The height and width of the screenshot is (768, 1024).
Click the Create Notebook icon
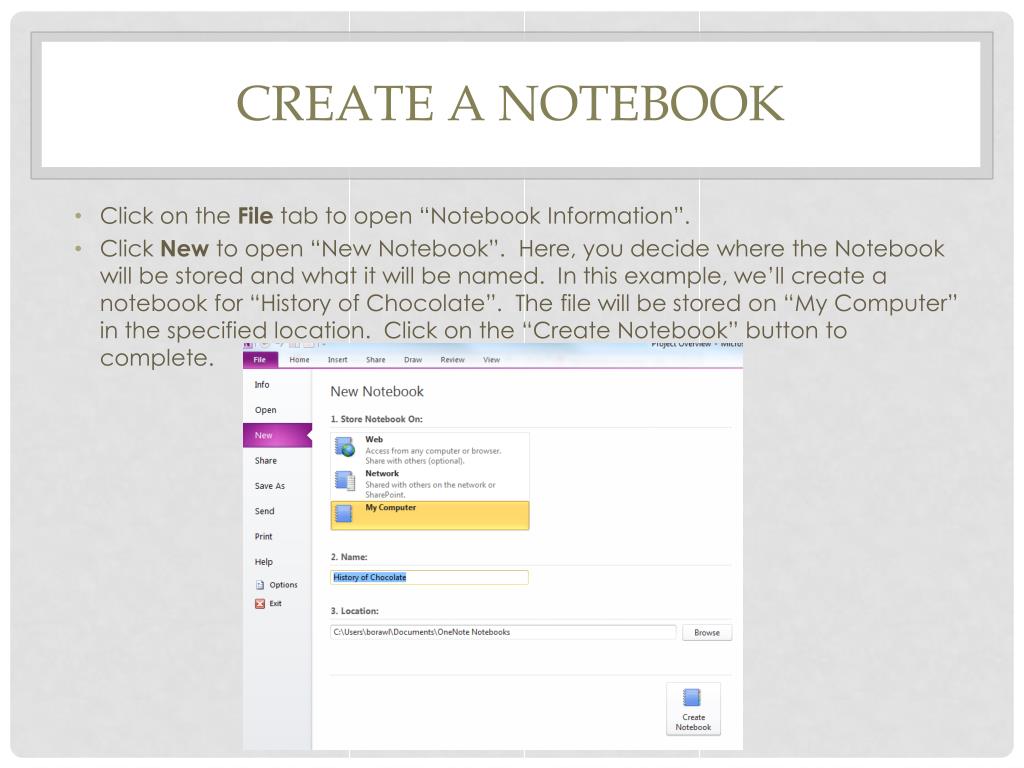coord(692,697)
